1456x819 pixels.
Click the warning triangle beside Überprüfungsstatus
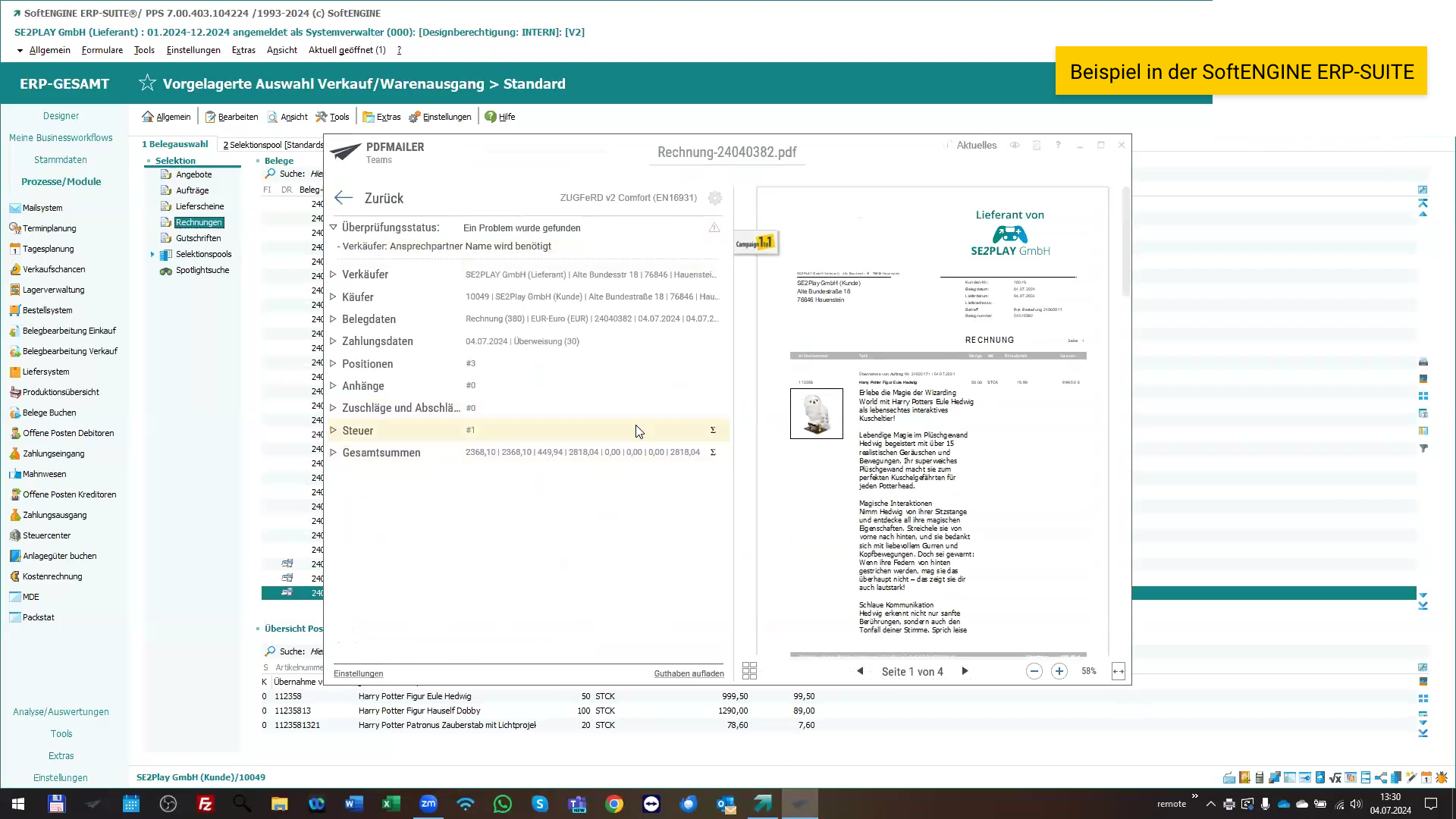(x=714, y=227)
